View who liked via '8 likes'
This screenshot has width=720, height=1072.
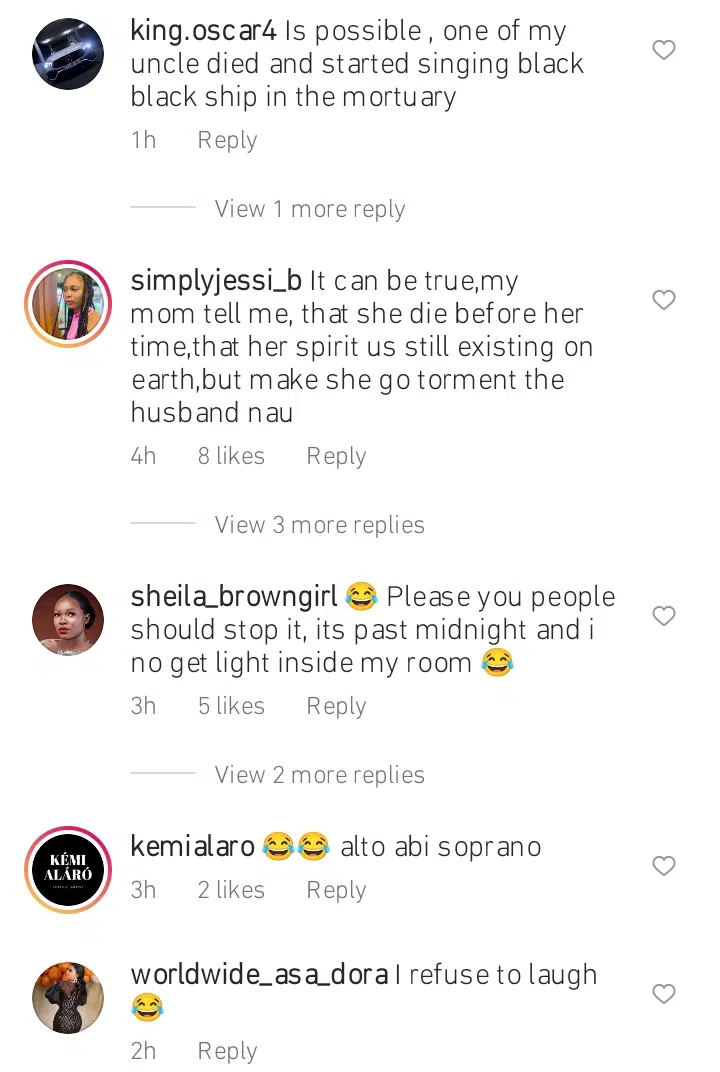point(231,456)
